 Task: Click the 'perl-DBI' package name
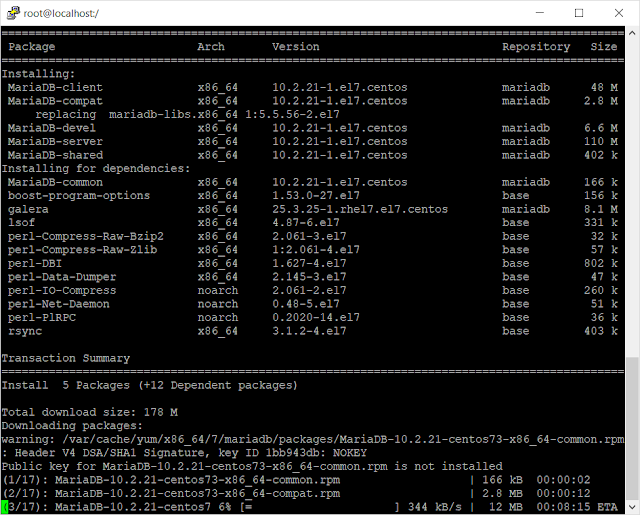point(35,263)
